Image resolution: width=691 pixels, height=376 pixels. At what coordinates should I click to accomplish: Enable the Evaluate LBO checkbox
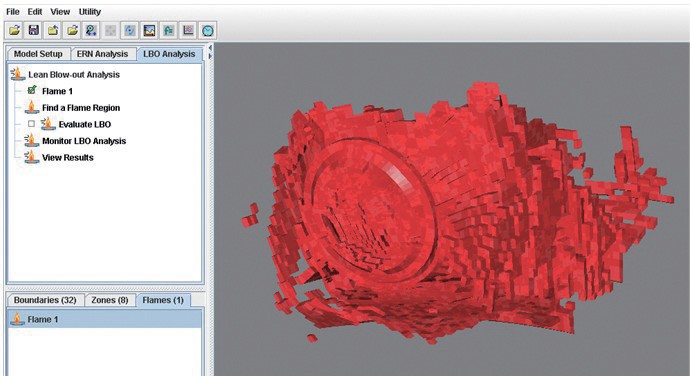(x=31, y=124)
